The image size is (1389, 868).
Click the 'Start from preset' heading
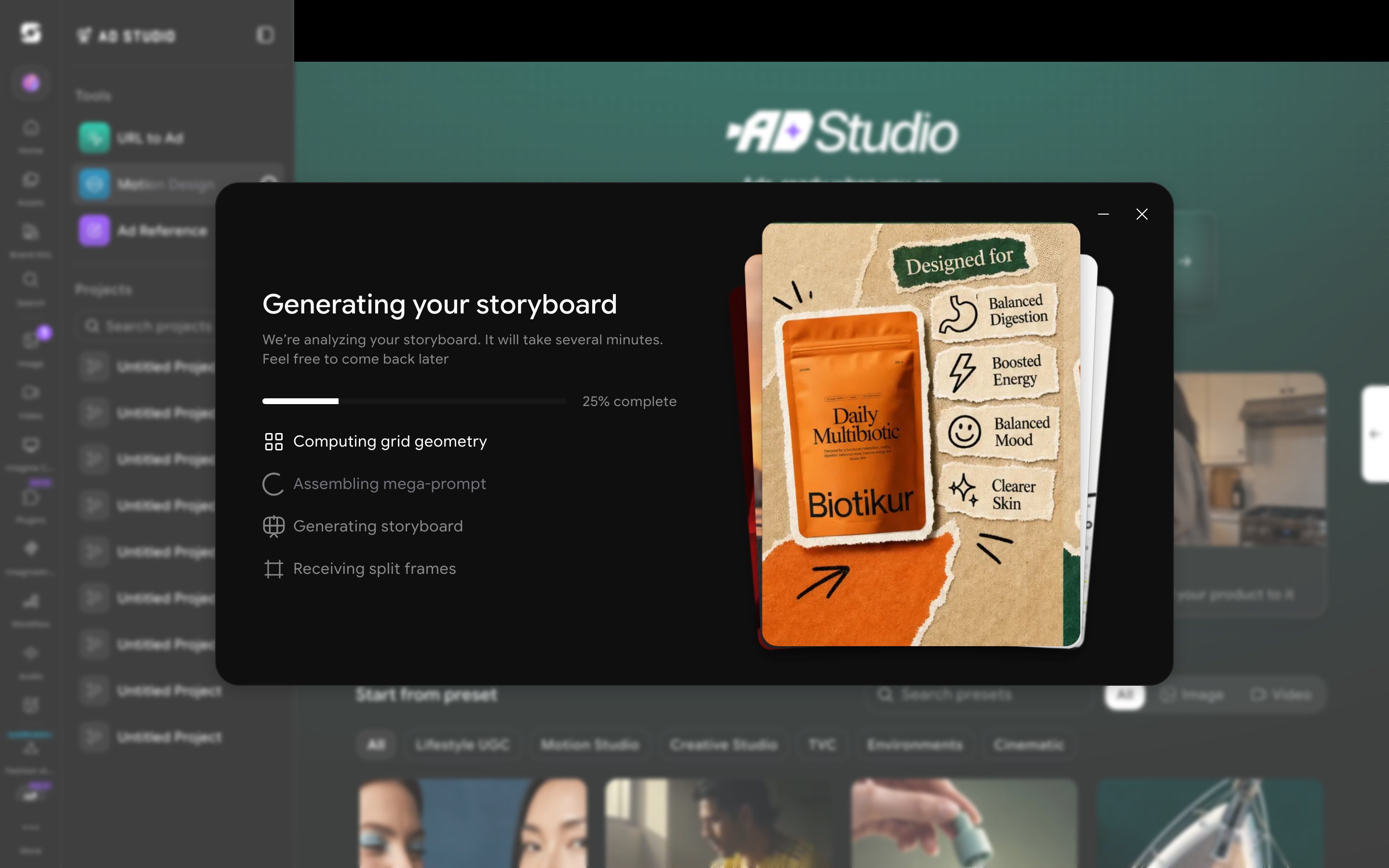[x=426, y=694]
